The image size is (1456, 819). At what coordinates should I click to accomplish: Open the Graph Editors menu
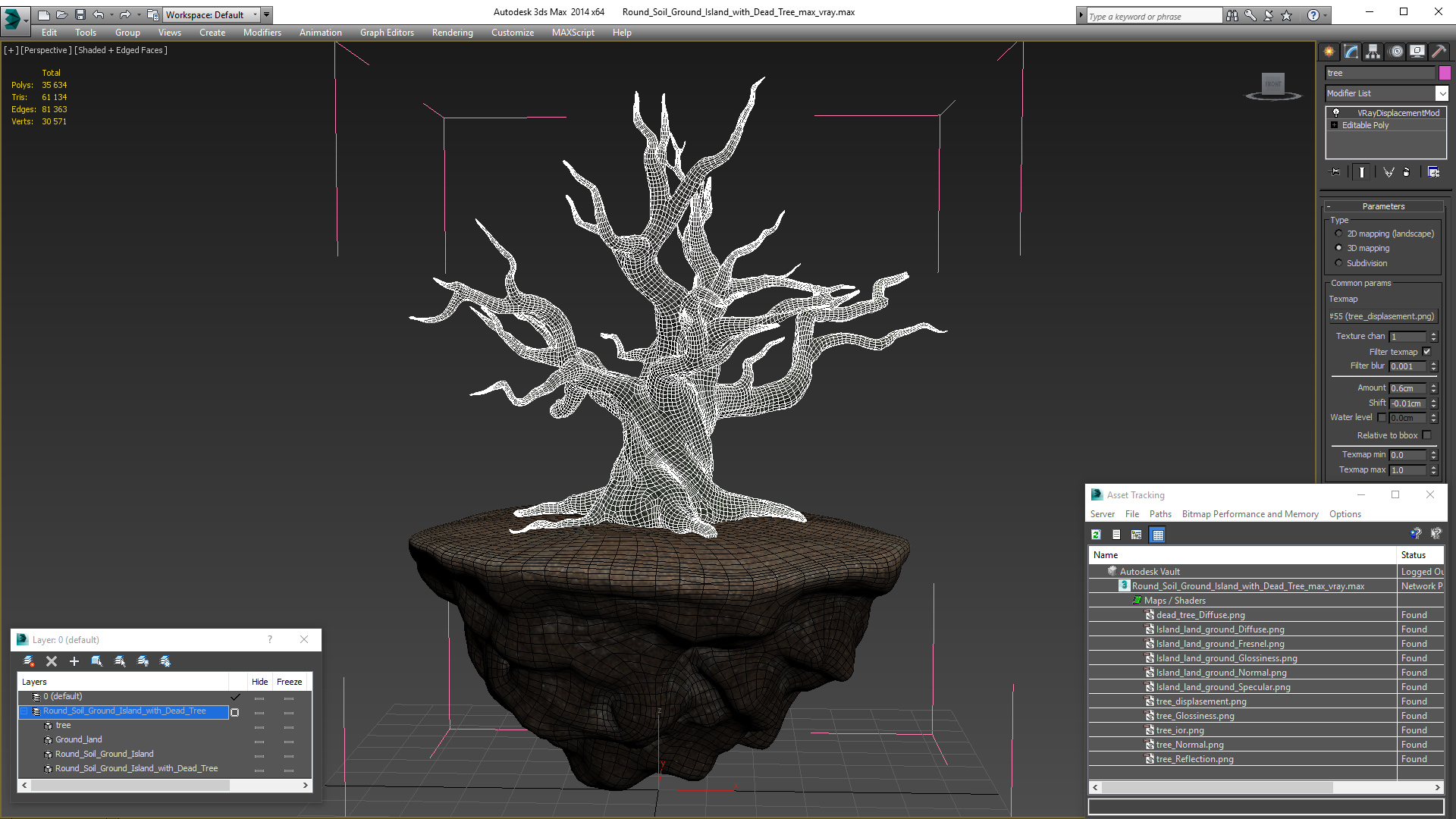click(387, 33)
